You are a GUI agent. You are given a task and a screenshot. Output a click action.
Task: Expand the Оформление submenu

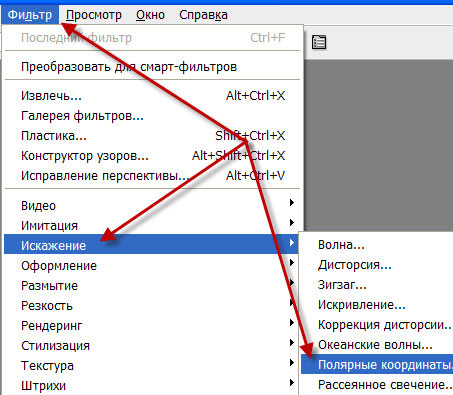pos(151,266)
